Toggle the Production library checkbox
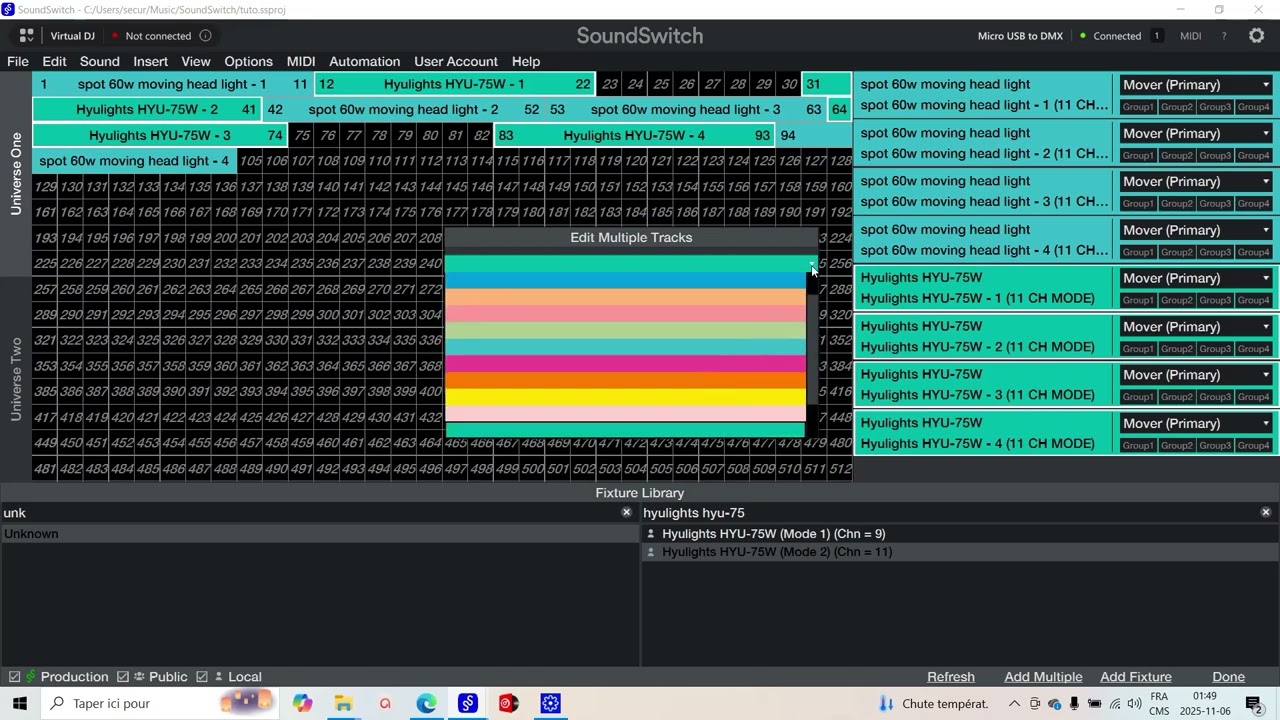 point(14,677)
